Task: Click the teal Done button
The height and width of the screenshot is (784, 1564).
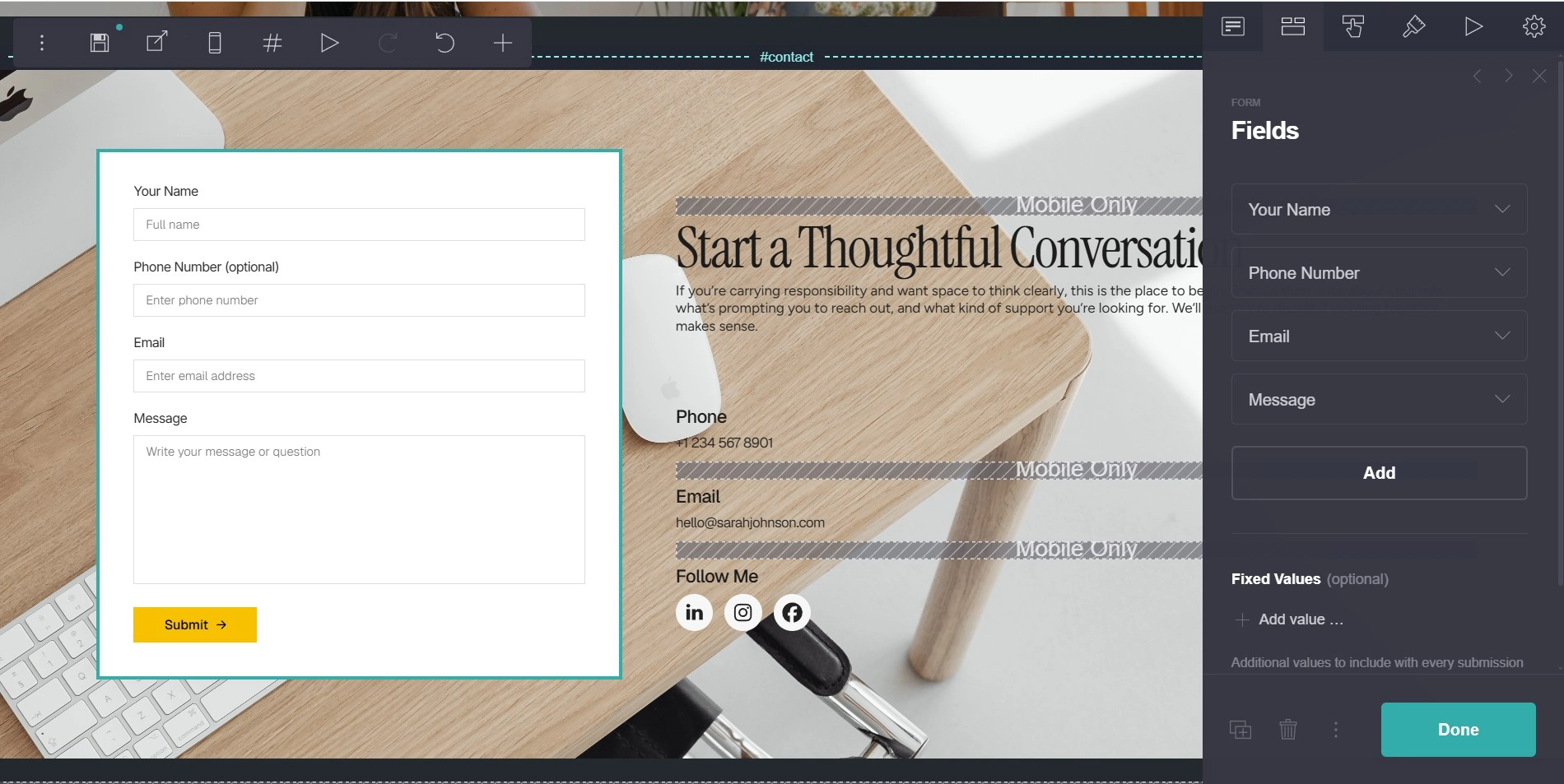Action: coord(1459,730)
